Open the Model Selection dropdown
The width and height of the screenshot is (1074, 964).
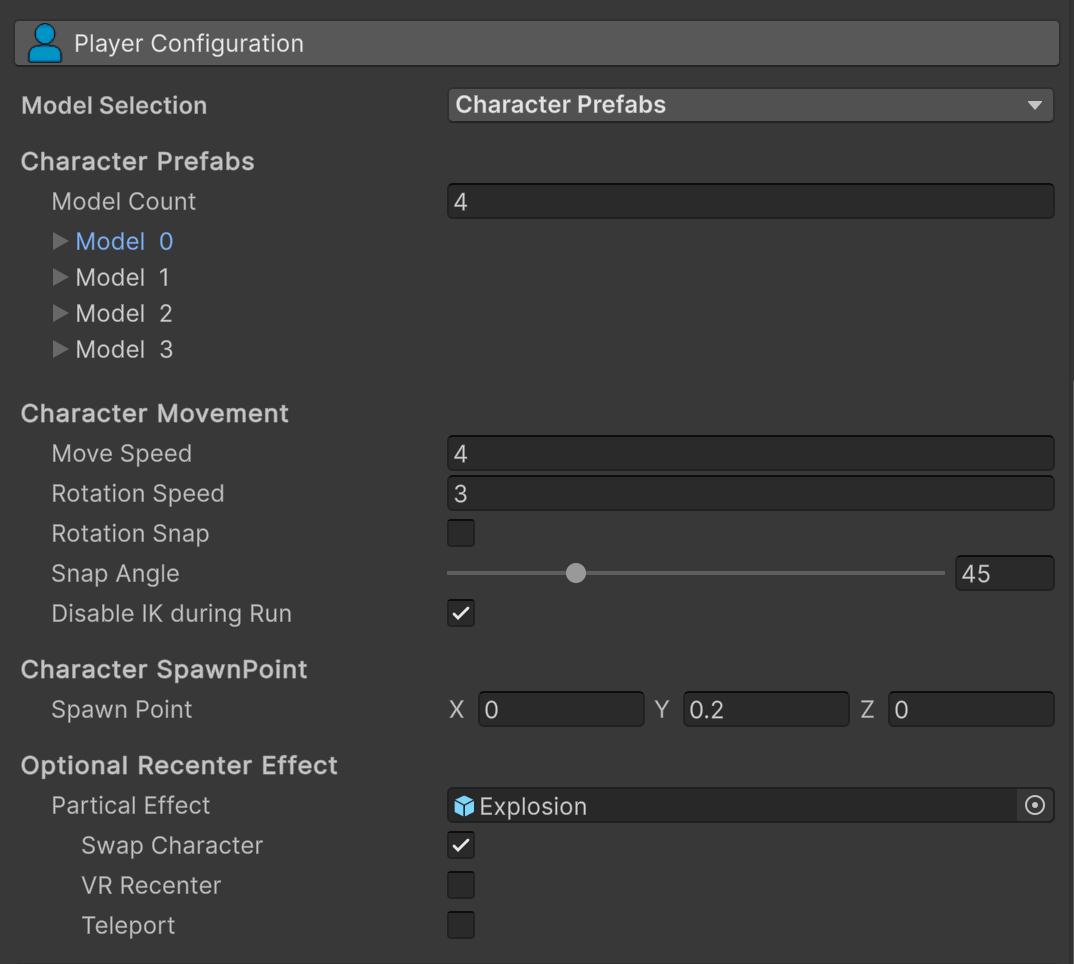[750, 105]
